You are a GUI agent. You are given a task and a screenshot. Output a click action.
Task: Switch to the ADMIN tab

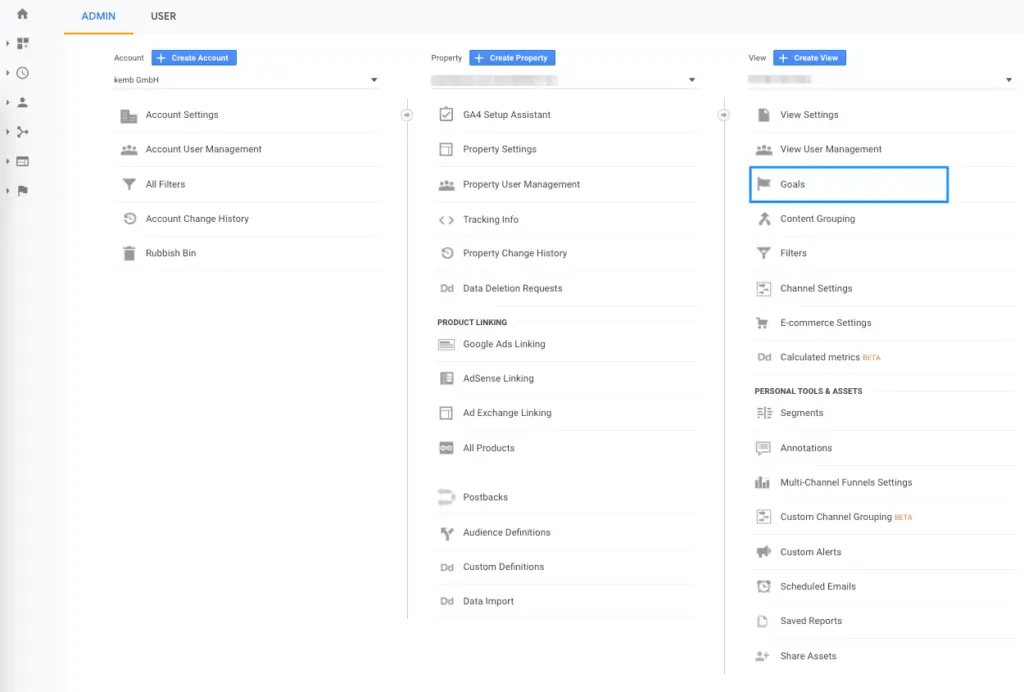coord(99,16)
